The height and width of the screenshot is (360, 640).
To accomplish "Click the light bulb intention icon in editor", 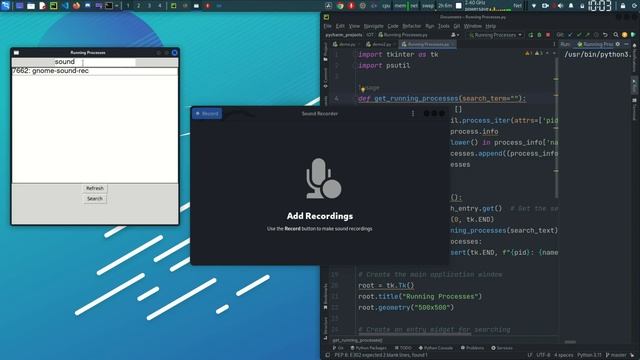I will pyautogui.click(x=362, y=89).
